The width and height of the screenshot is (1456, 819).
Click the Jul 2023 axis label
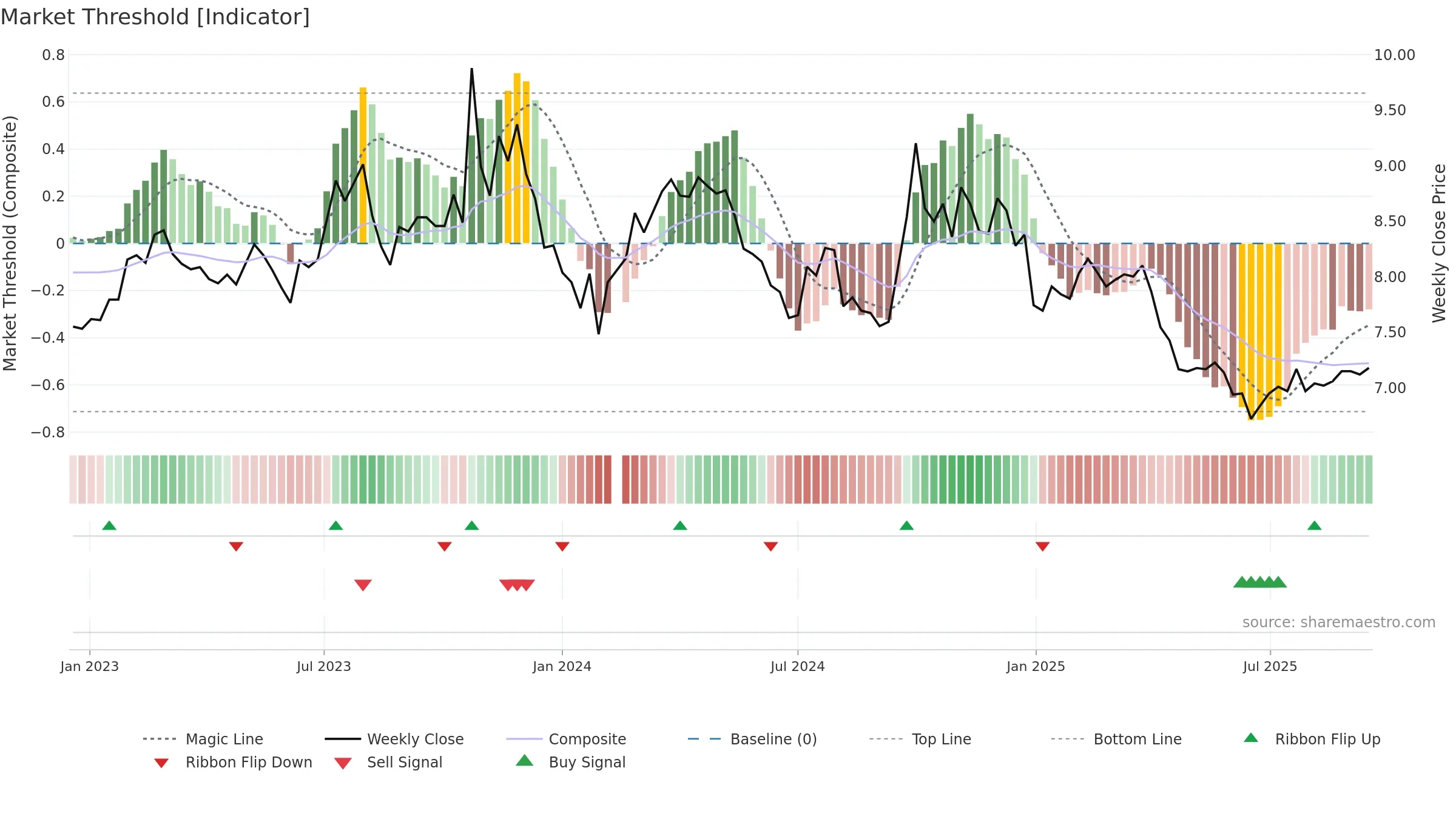324,666
